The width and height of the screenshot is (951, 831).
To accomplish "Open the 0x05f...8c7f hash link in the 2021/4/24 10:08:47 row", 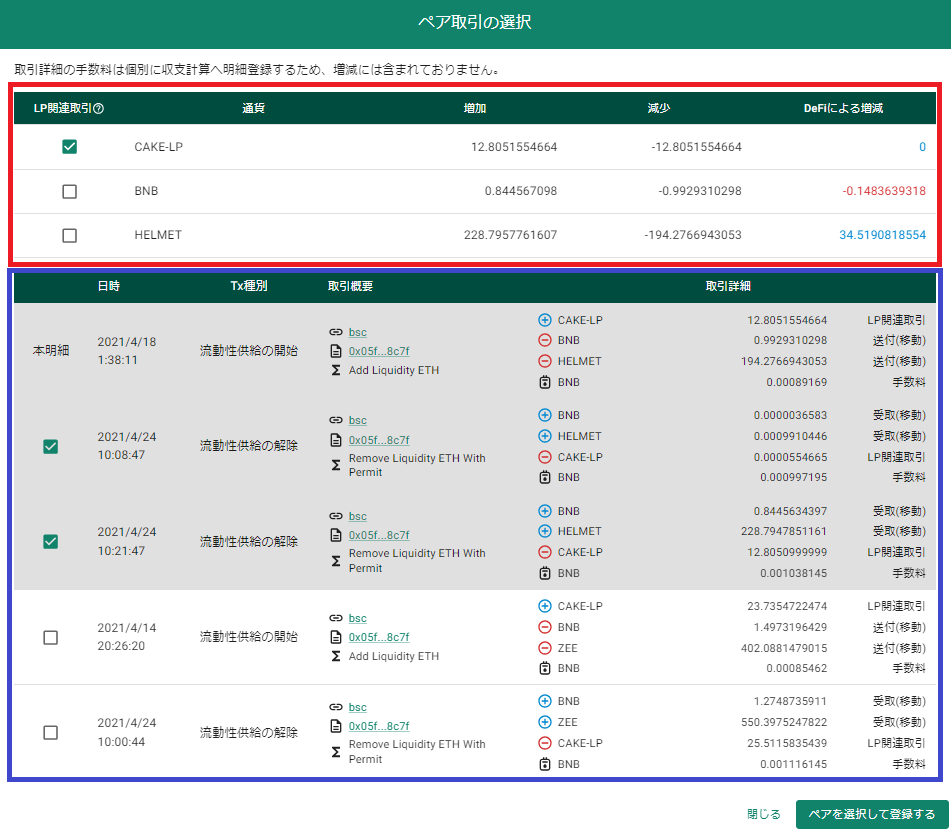I will coord(379,440).
